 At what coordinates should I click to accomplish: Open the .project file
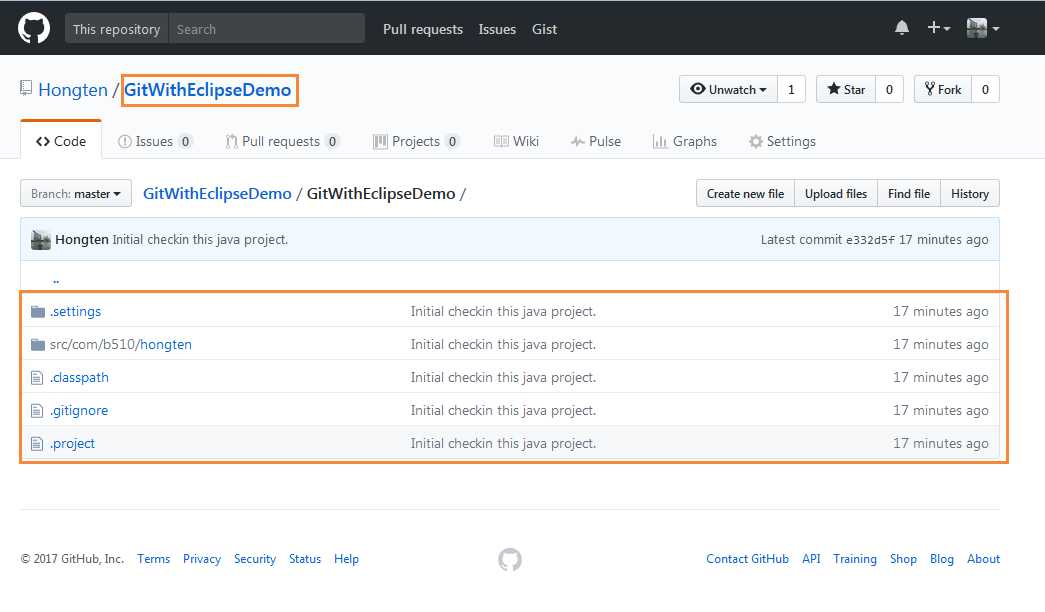click(72, 443)
